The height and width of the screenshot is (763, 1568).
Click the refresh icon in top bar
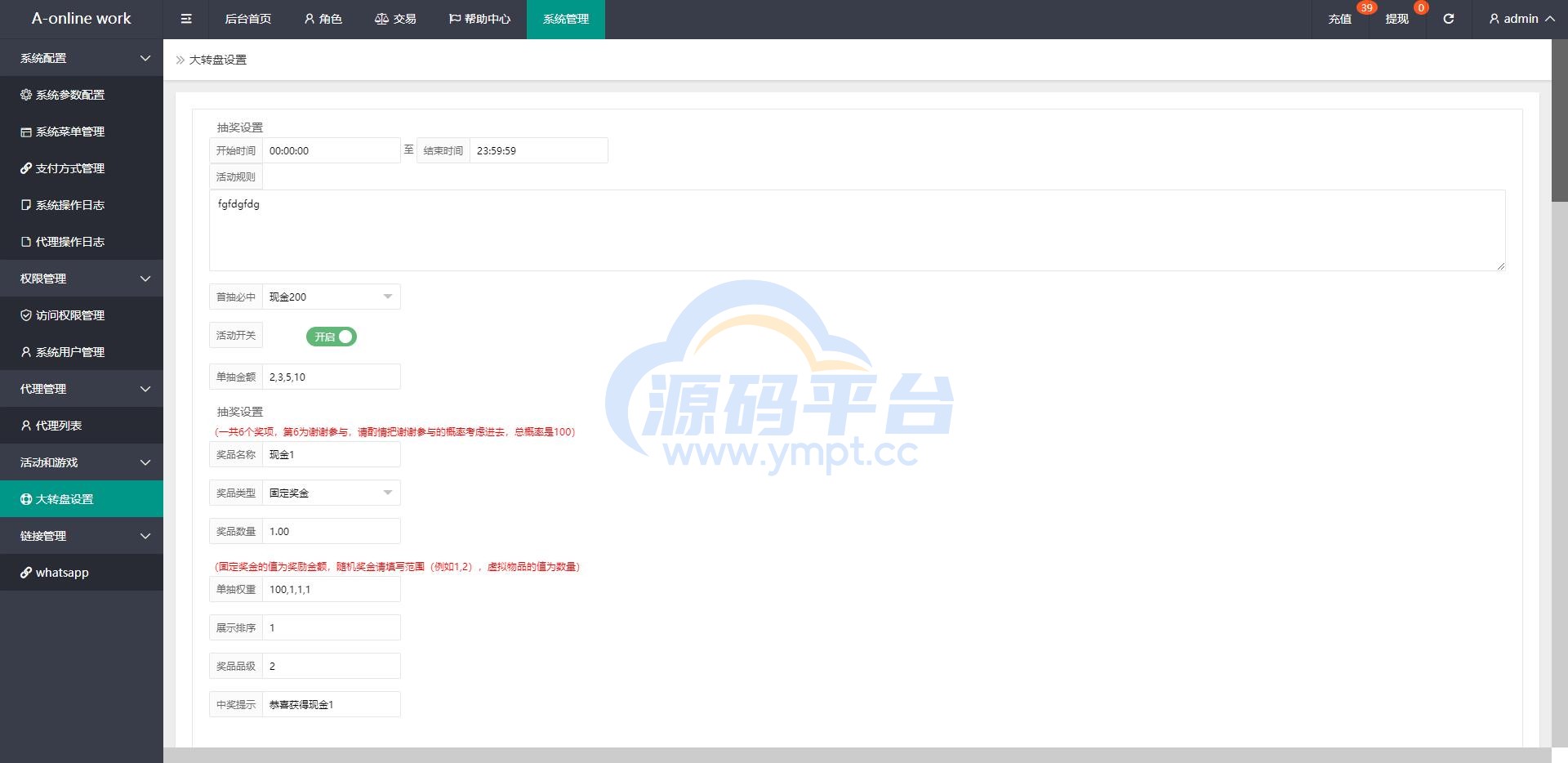[1448, 19]
